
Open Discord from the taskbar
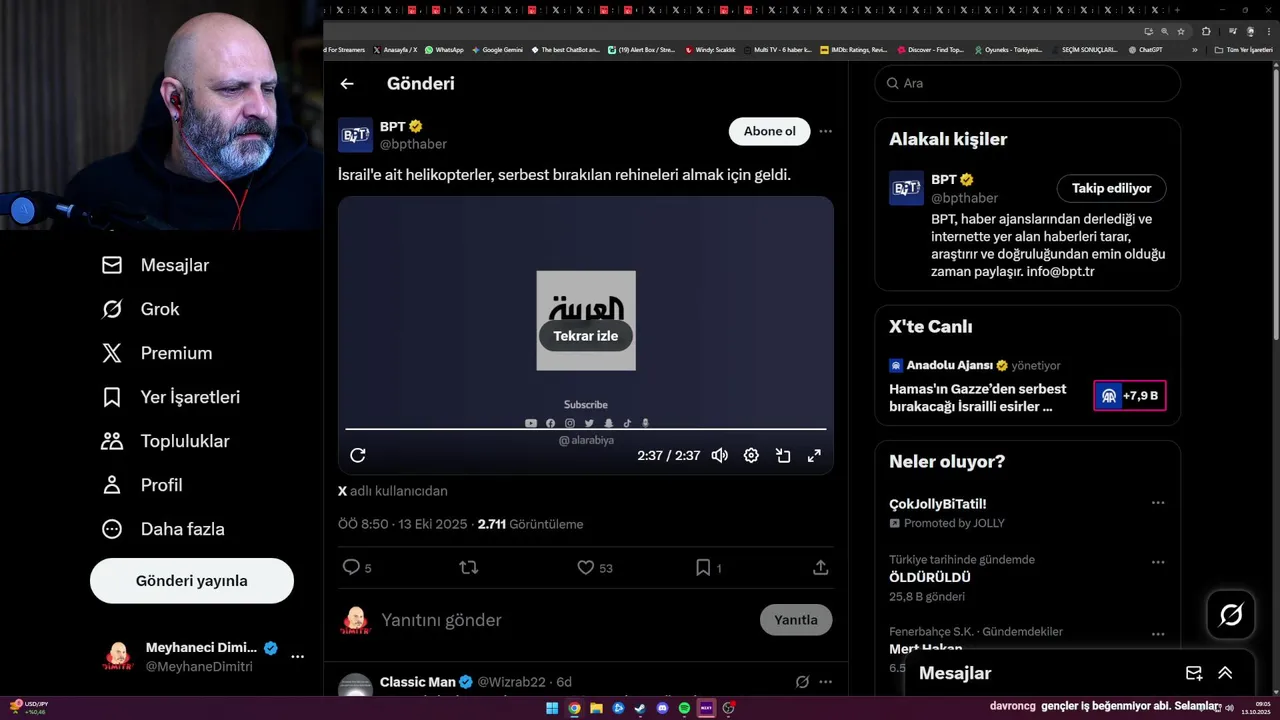pos(662,708)
